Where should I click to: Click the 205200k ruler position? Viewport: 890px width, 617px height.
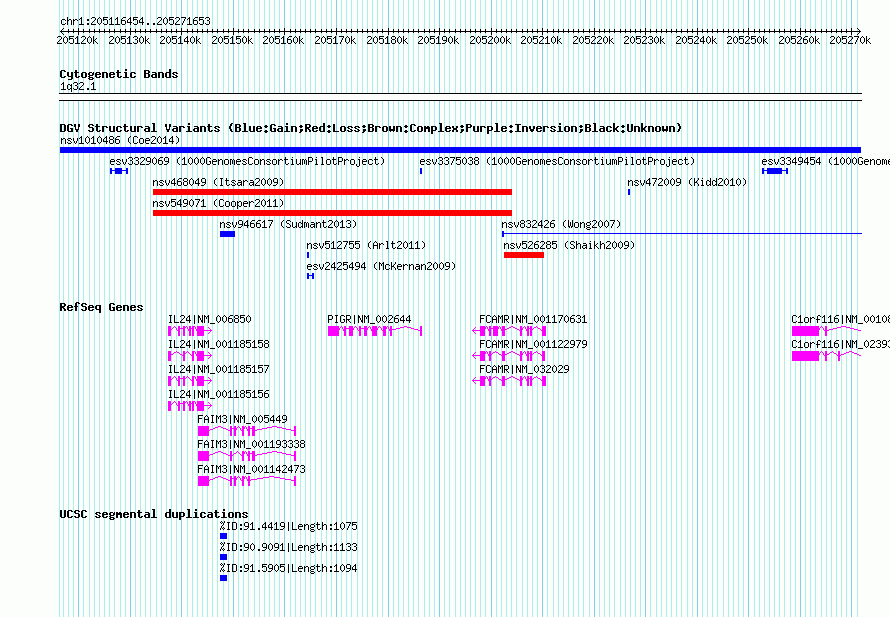coord(490,40)
